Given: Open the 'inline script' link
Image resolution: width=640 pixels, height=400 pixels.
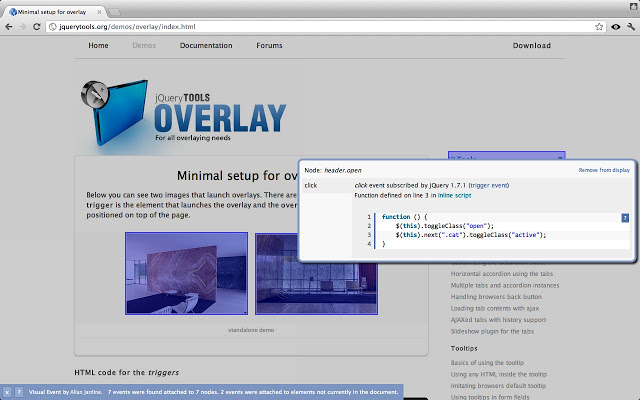Looking at the screenshot, I should pos(454,196).
